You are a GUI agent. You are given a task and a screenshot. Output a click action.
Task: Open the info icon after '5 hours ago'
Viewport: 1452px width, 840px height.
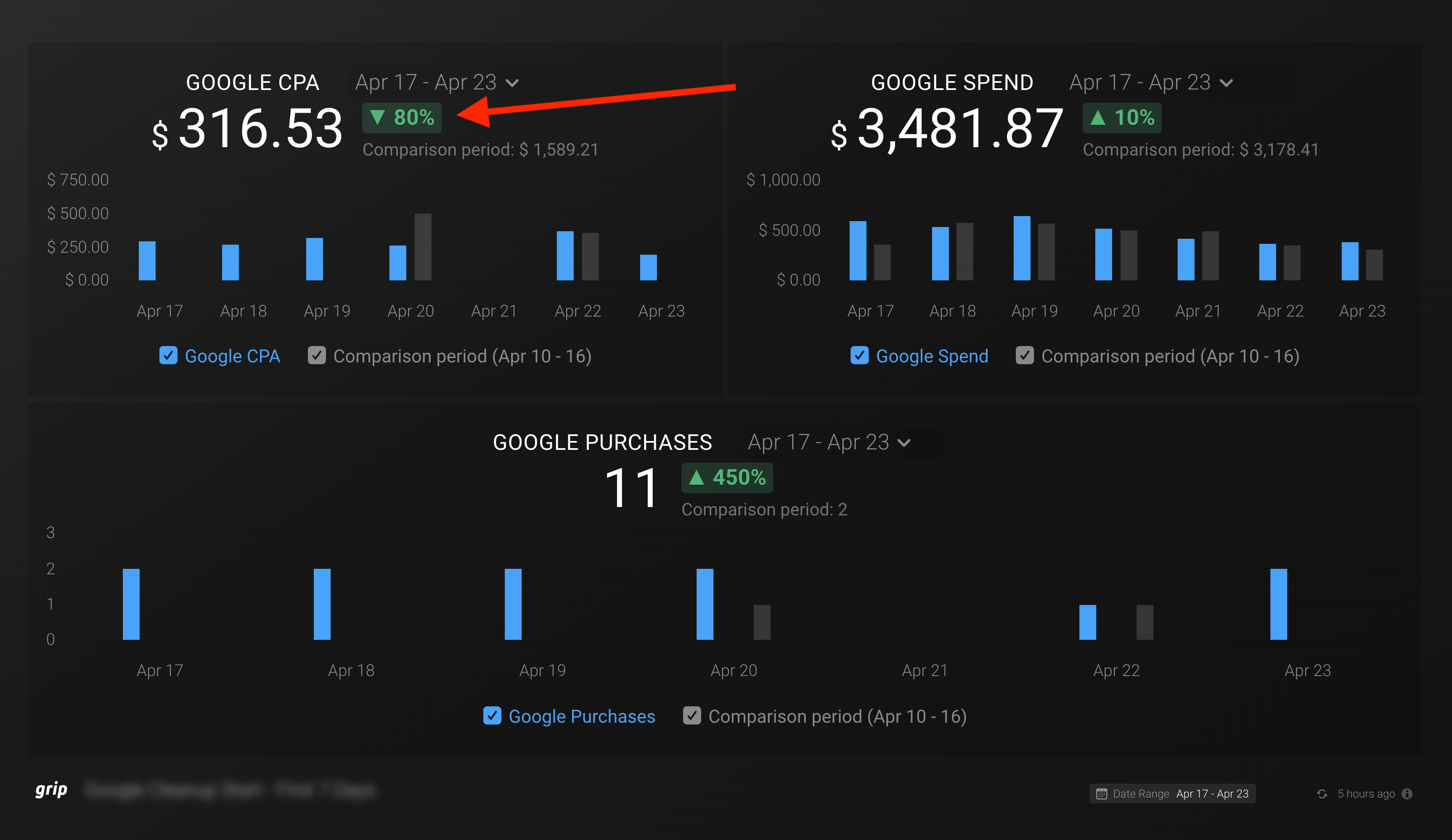click(1407, 794)
